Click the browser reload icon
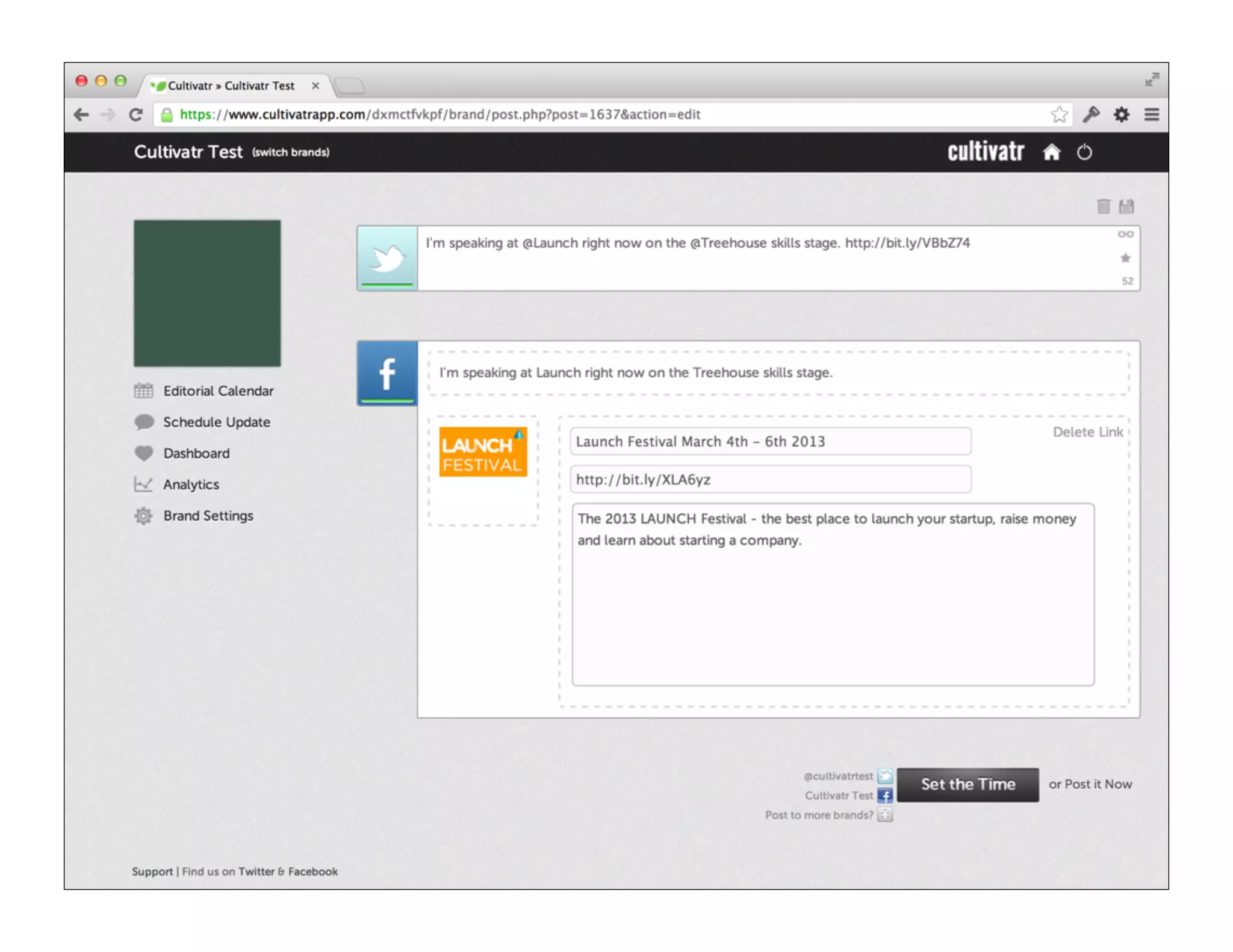 point(136,114)
